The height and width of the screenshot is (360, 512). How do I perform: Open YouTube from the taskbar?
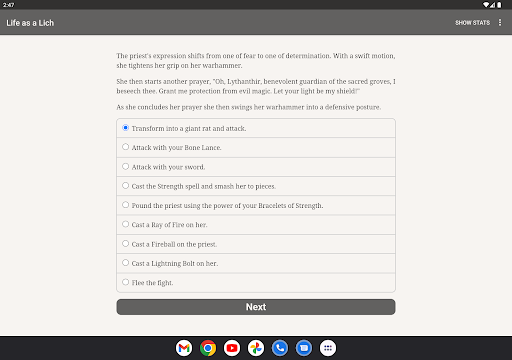[x=232, y=348]
